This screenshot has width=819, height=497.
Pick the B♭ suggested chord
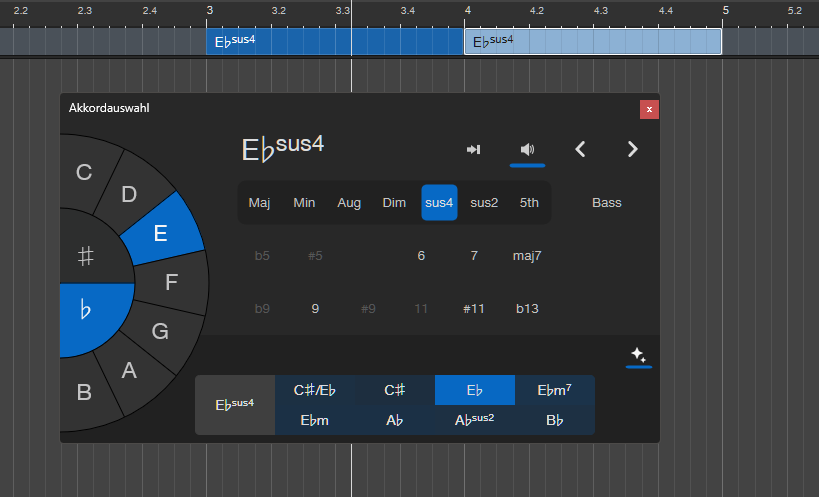point(555,420)
